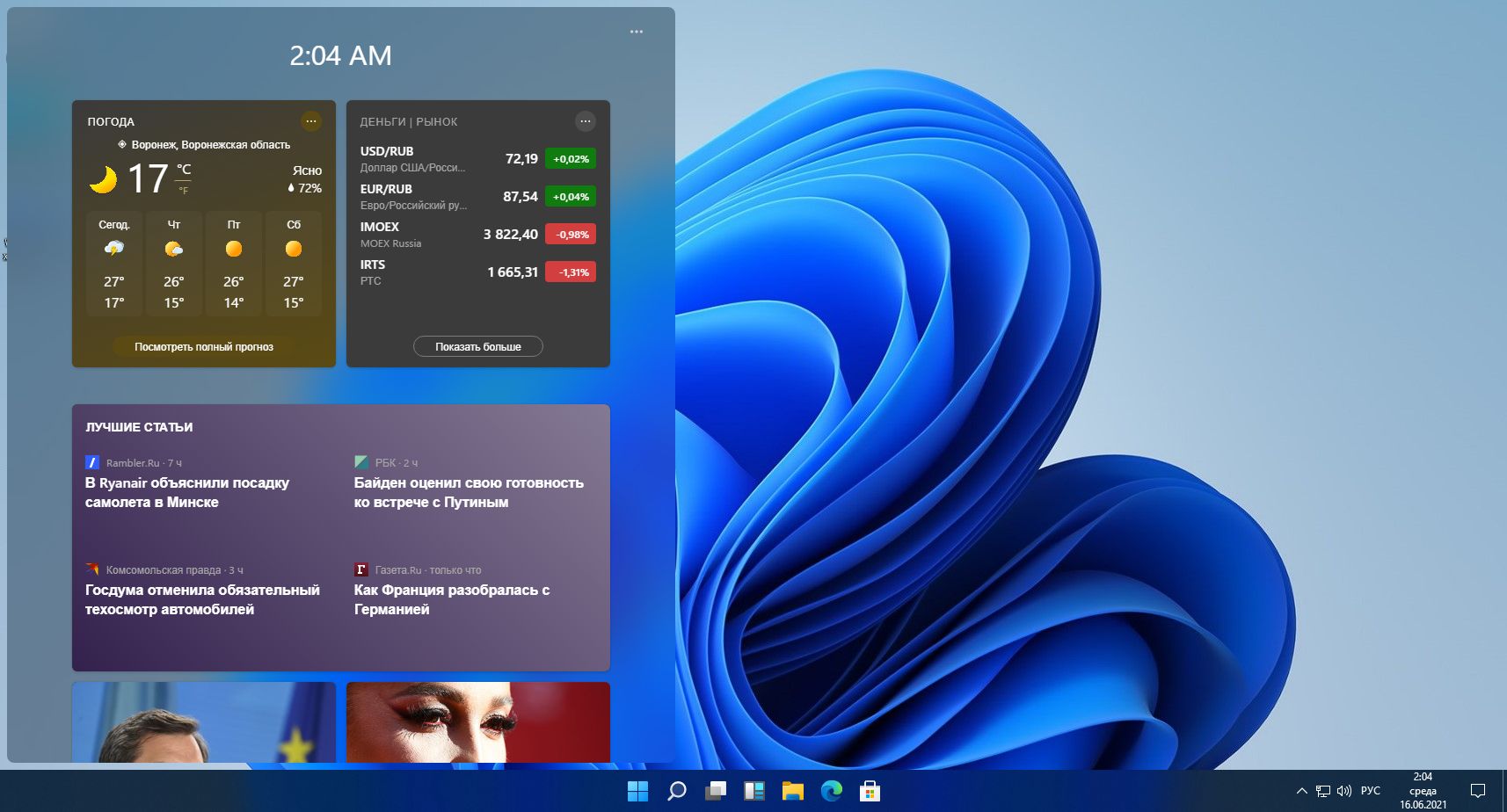This screenshot has width=1507, height=812.
Task: Select the Пт forecast day
Action: pyautogui.click(x=234, y=263)
